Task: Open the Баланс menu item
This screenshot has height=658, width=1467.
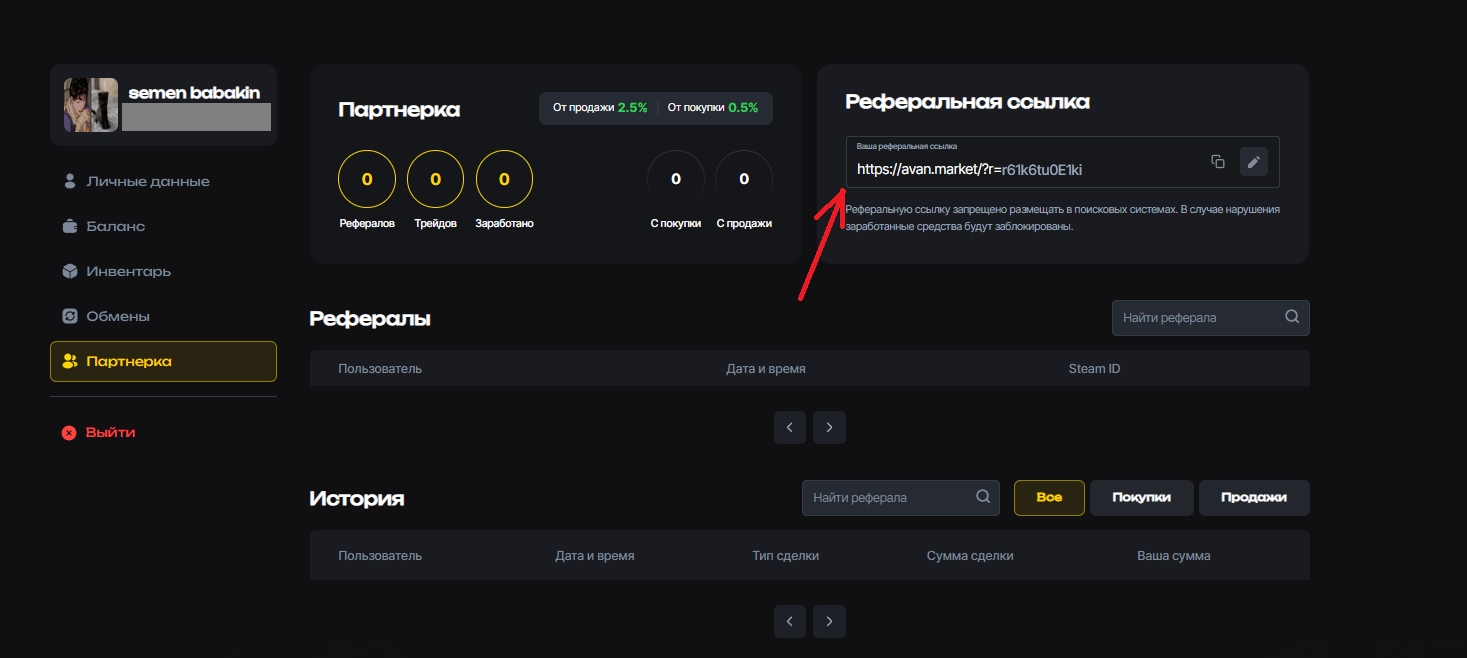Action: point(115,227)
